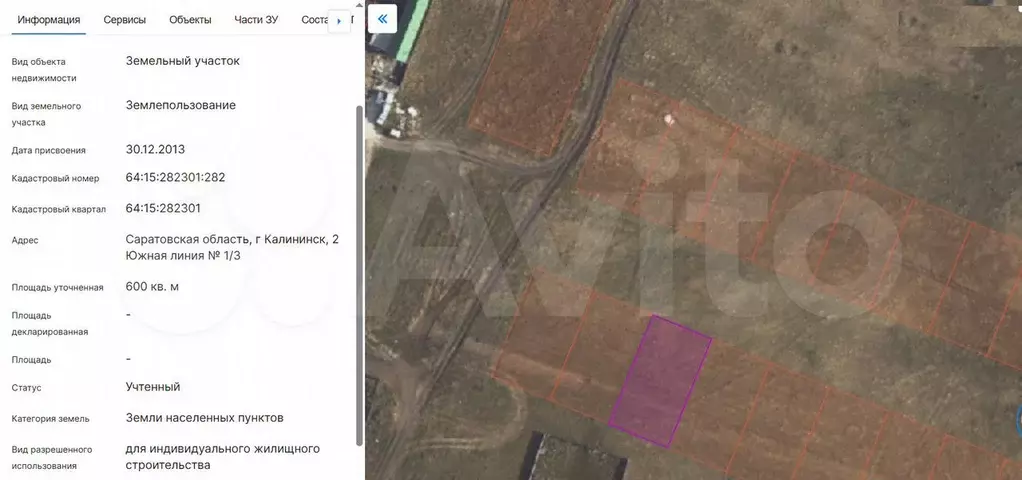Select the highlighted purple land parcel
Image resolution: width=1022 pixels, height=480 pixels.
[x=660, y=380]
